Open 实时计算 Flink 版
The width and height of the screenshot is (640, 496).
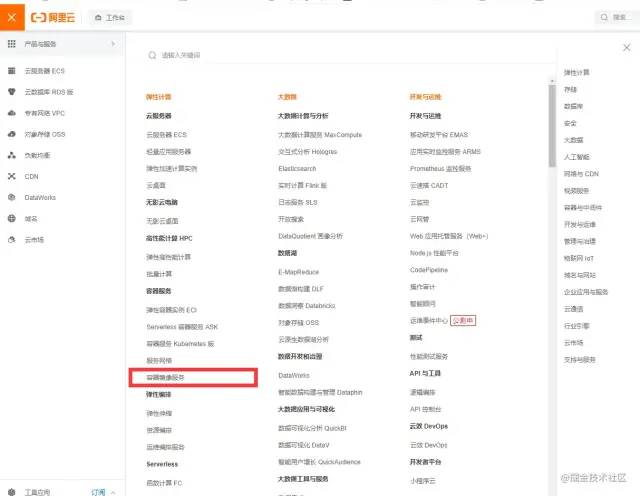pyautogui.click(x=302, y=185)
